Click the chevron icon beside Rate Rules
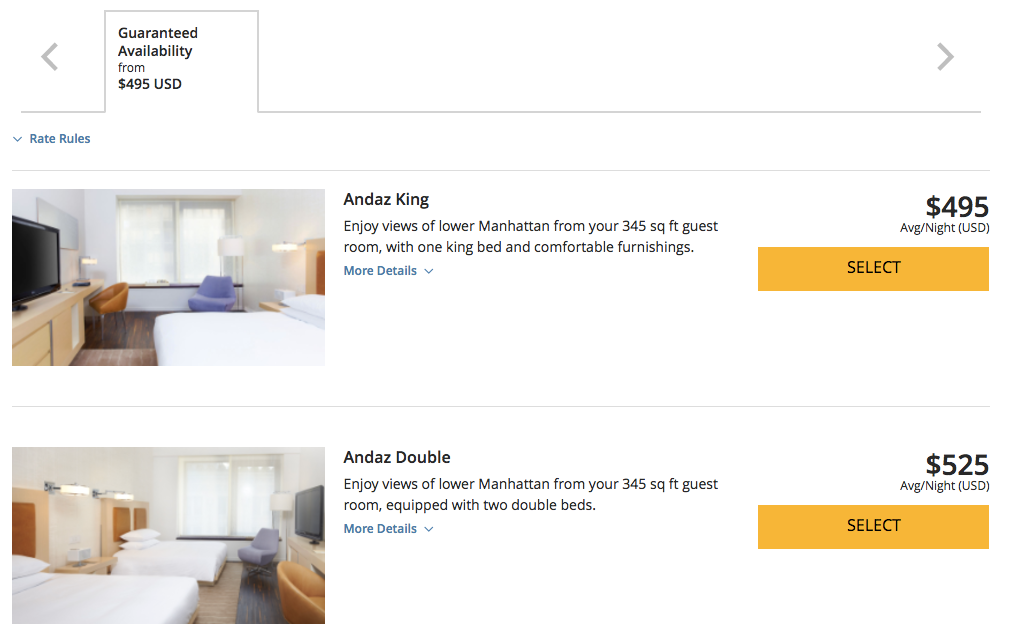The height and width of the screenshot is (638, 1012). click(17, 139)
